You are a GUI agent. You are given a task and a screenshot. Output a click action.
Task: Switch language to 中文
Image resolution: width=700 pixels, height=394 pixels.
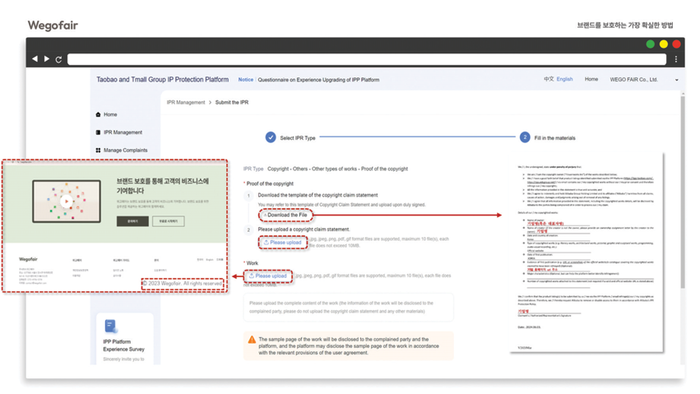coord(549,79)
